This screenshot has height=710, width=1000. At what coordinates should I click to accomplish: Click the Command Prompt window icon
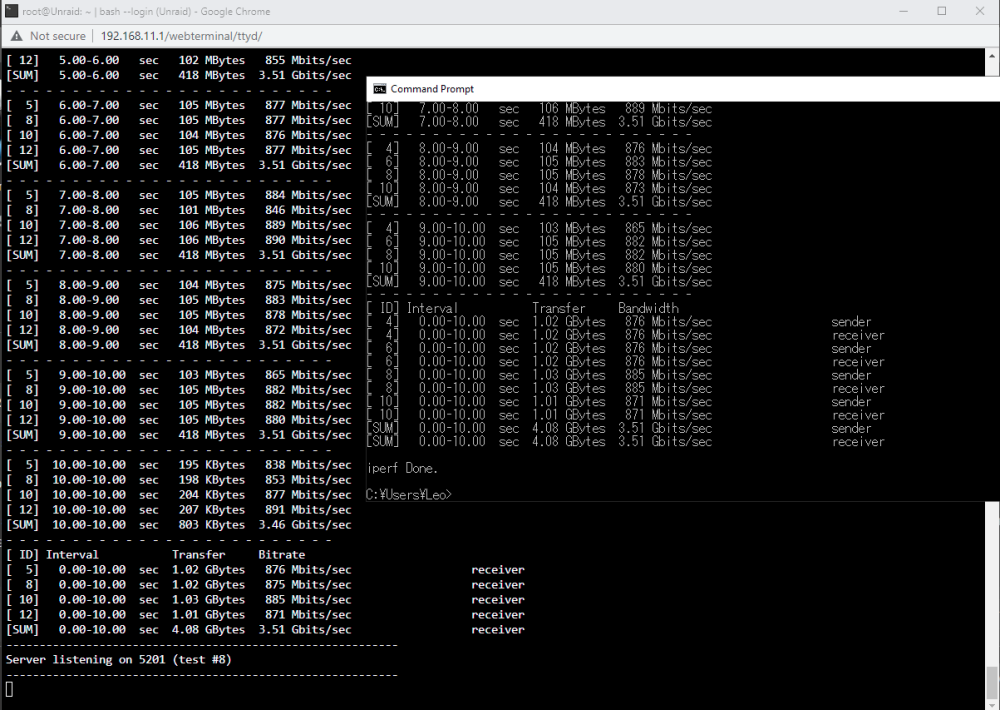[379, 89]
